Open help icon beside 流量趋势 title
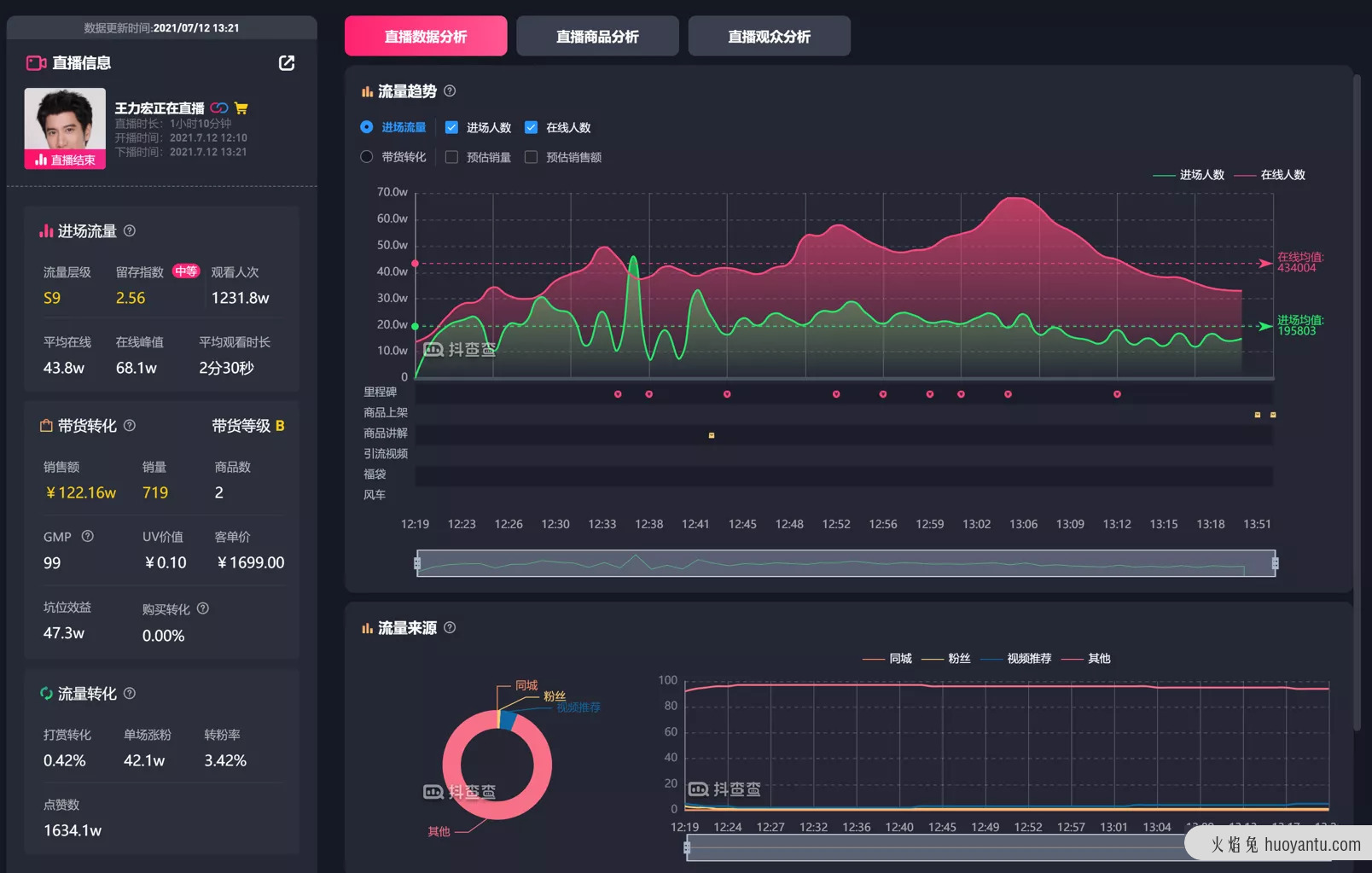Viewport: 1372px width, 873px height. click(x=450, y=90)
